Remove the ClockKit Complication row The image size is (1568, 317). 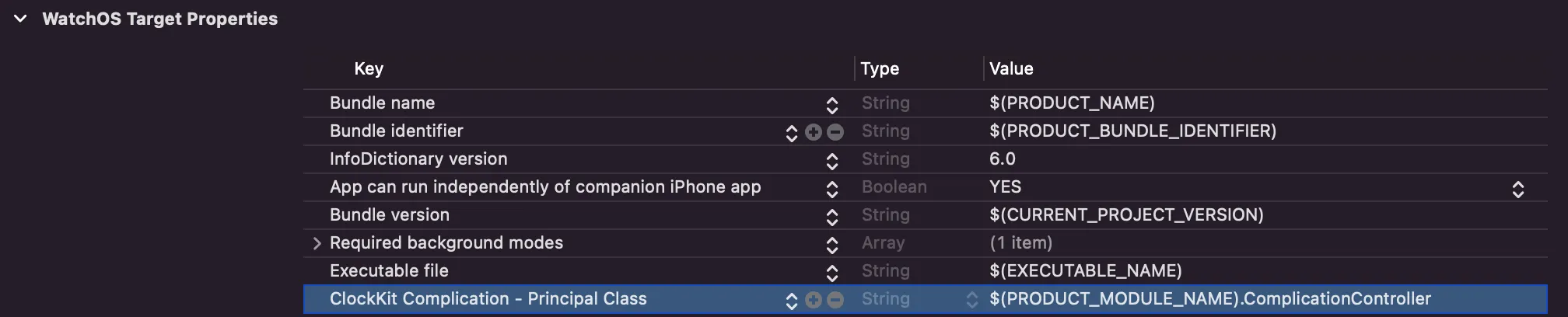pos(835,300)
